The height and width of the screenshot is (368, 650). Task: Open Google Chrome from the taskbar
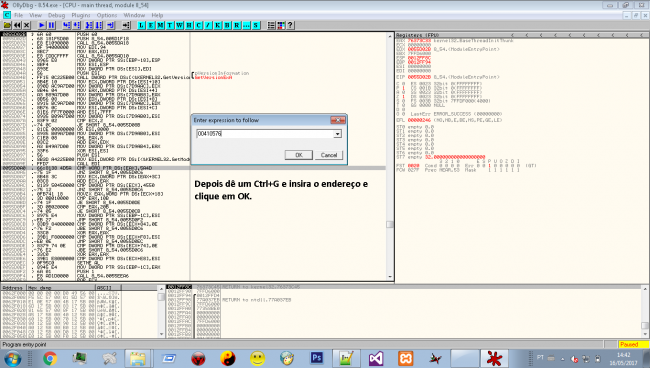[x=50, y=358]
